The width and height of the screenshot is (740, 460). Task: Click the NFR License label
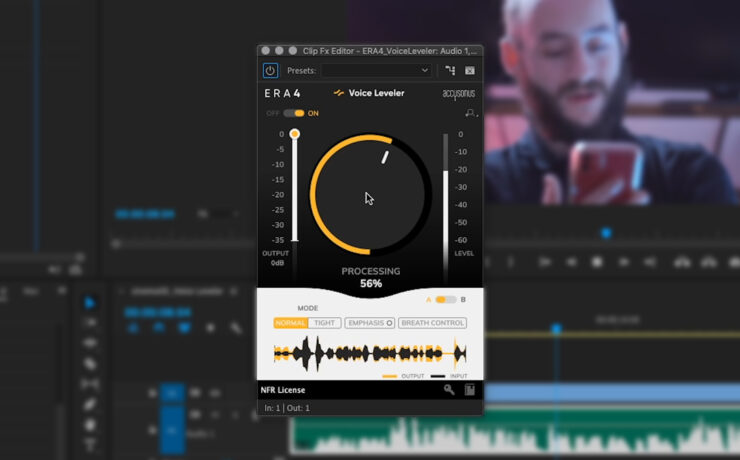pos(283,390)
